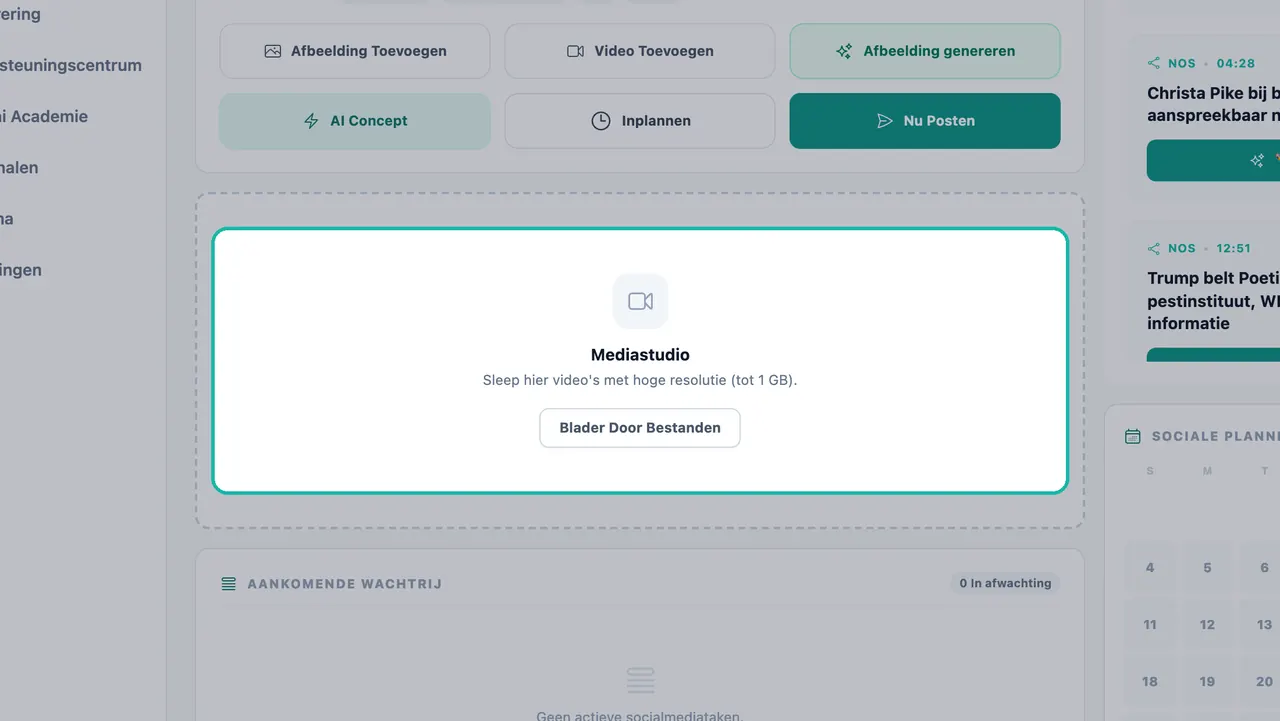Image resolution: width=1280 pixels, height=721 pixels.
Task: Choose Video Toevoegen to add a video
Action: point(640,51)
